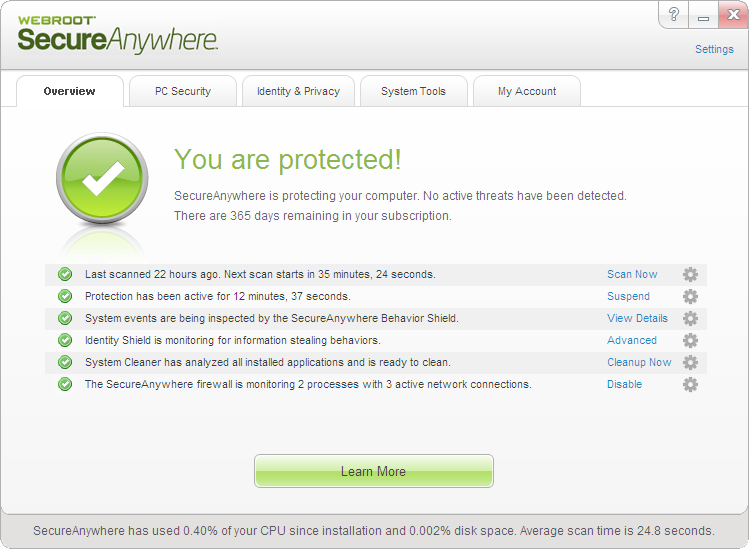749x549 pixels.
Task: Open firewall gear settings beside Disable
Action: [690, 384]
